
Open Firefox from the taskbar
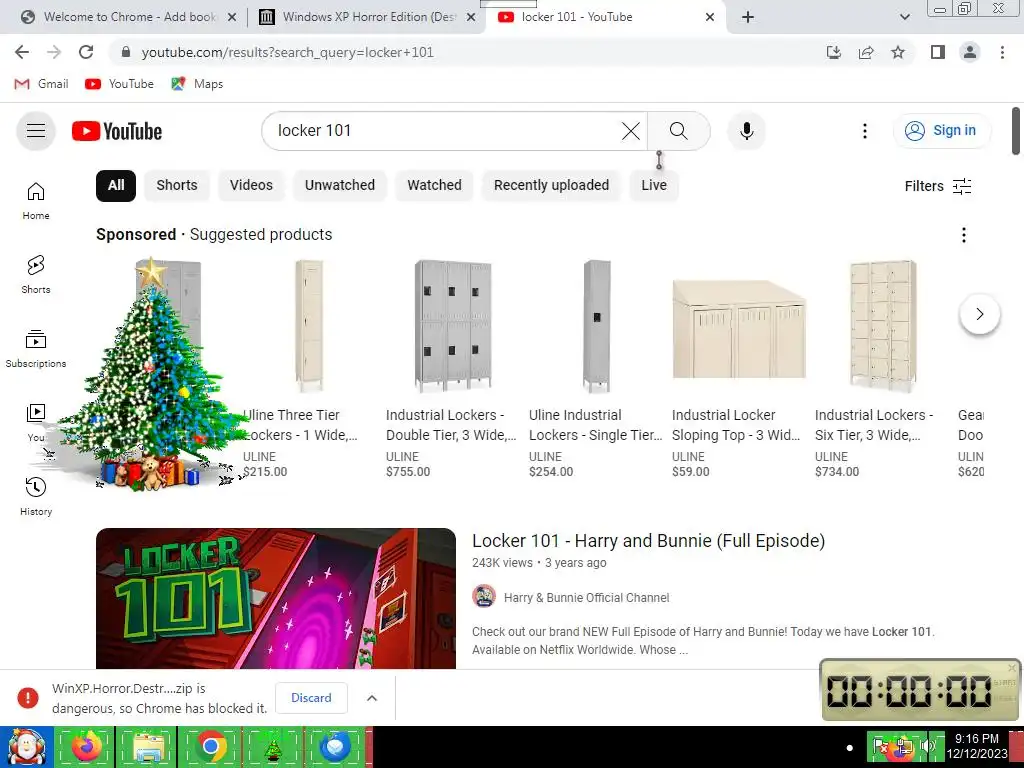pyautogui.click(x=86, y=746)
